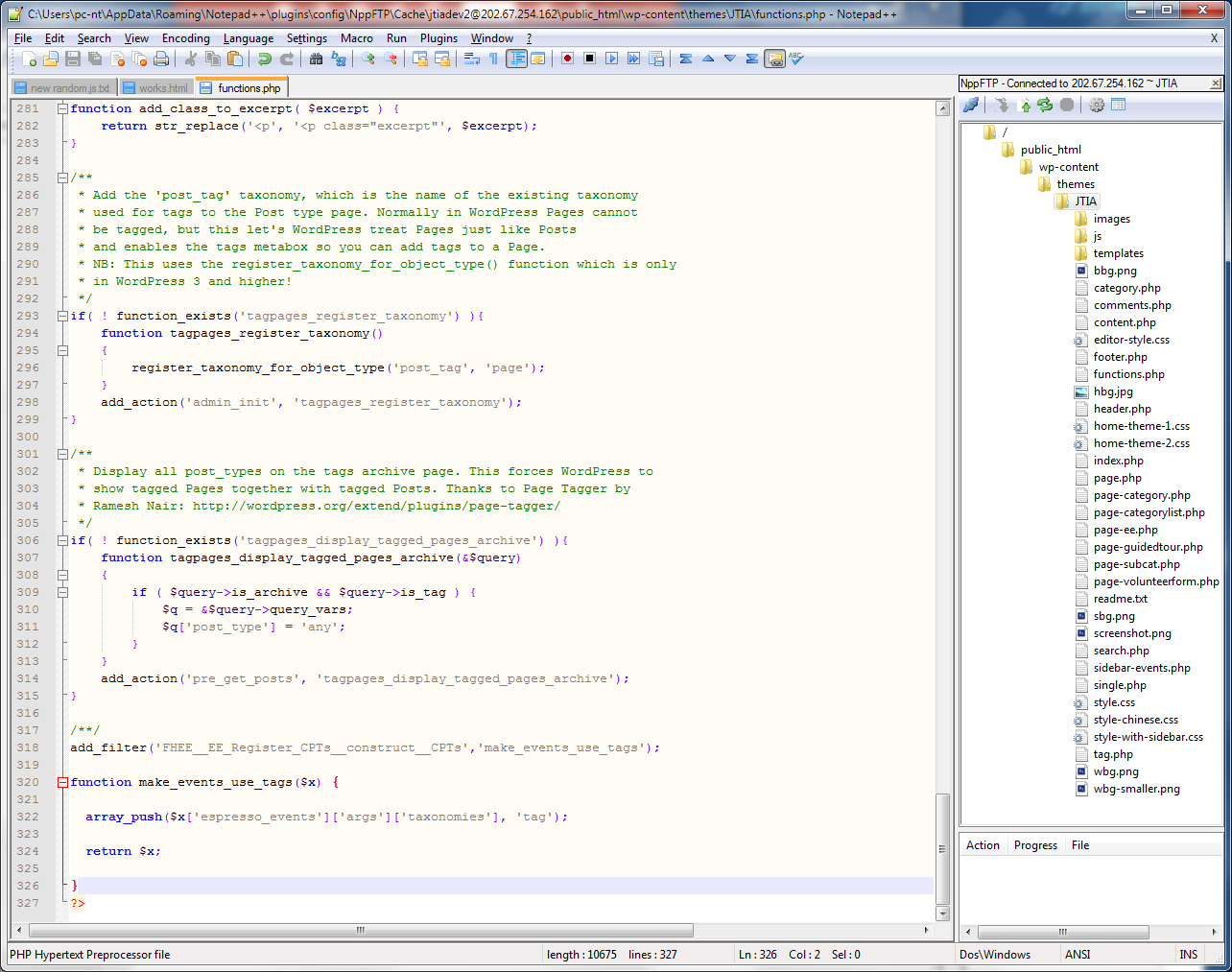The height and width of the screenshot is (972, 1232).
Task: Show the NppFTP message window icon
Action: [x=1118, y=105]
